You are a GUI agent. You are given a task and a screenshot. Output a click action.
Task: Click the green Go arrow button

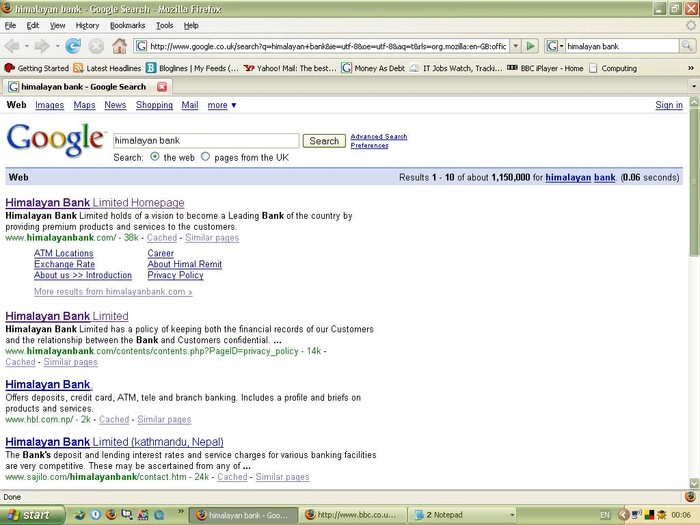pos(531,46)
